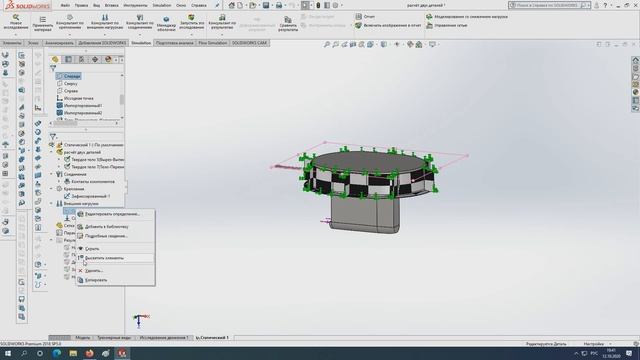Screen dimensions: 640x360
Task: Click Manage Network (Управление сетью) button
Action: tap(447, 25)
